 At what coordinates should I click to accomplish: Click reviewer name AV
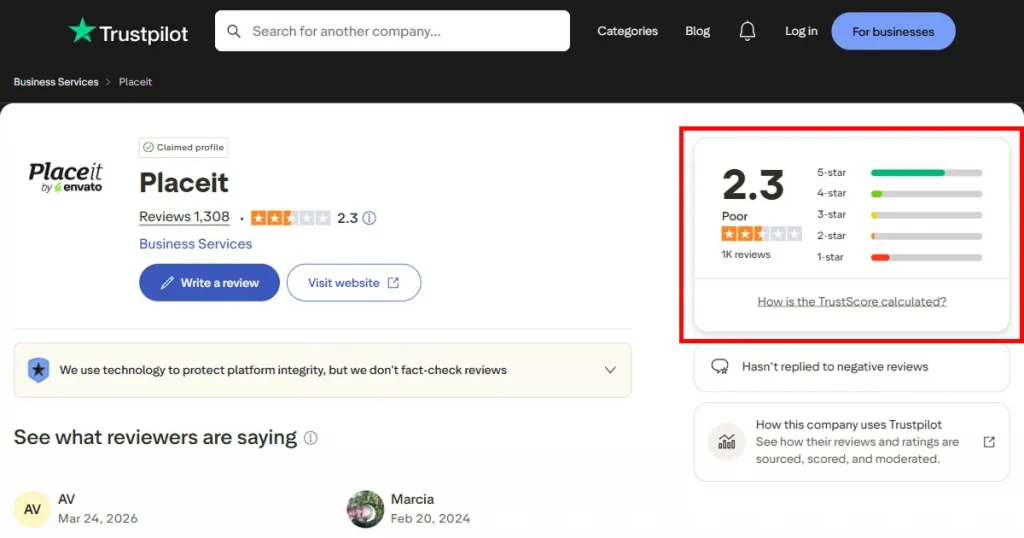[67, 499]
